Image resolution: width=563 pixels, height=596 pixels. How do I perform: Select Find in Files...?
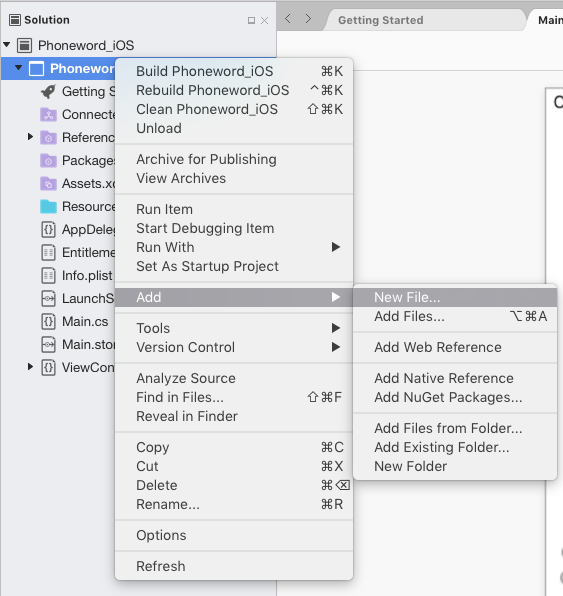coord(234,397)
